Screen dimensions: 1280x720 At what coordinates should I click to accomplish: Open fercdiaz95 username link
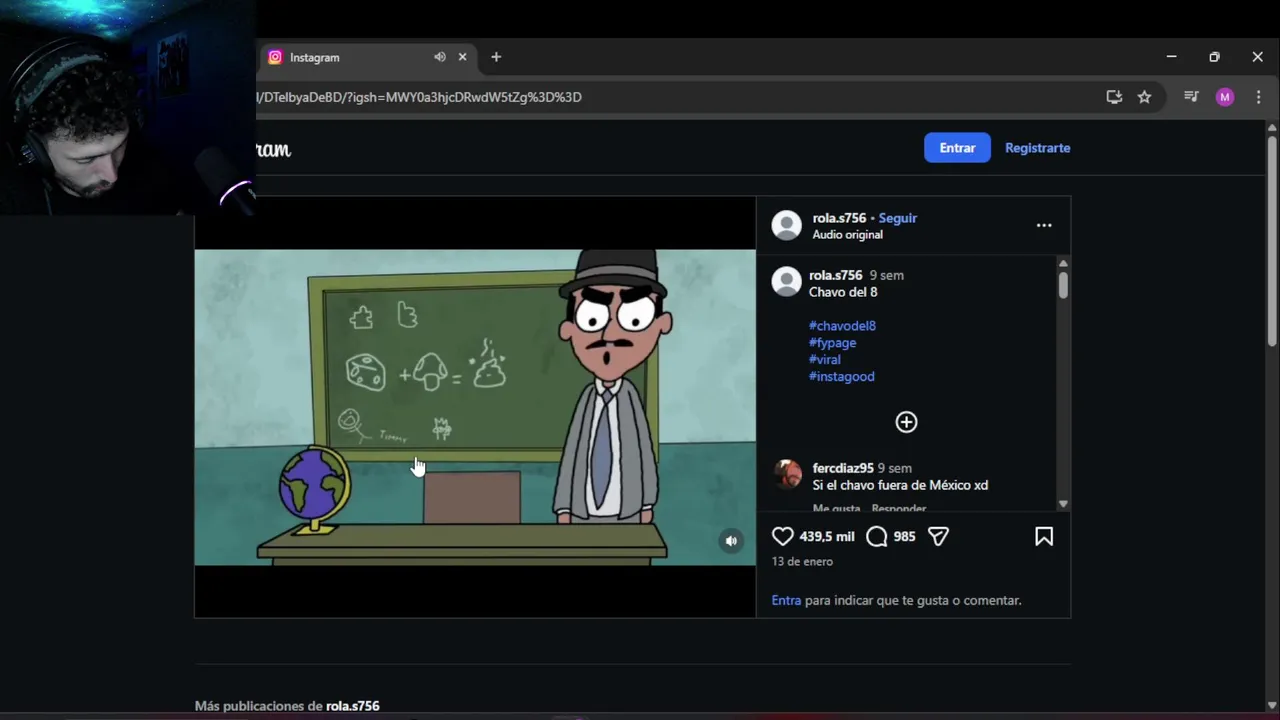[x=843, y=468]
